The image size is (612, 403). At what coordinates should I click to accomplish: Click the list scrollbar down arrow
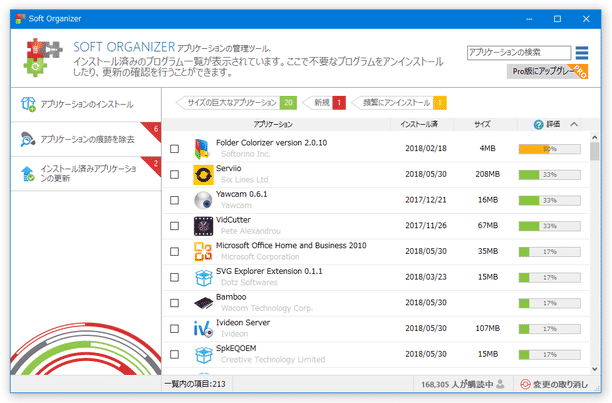594,369
